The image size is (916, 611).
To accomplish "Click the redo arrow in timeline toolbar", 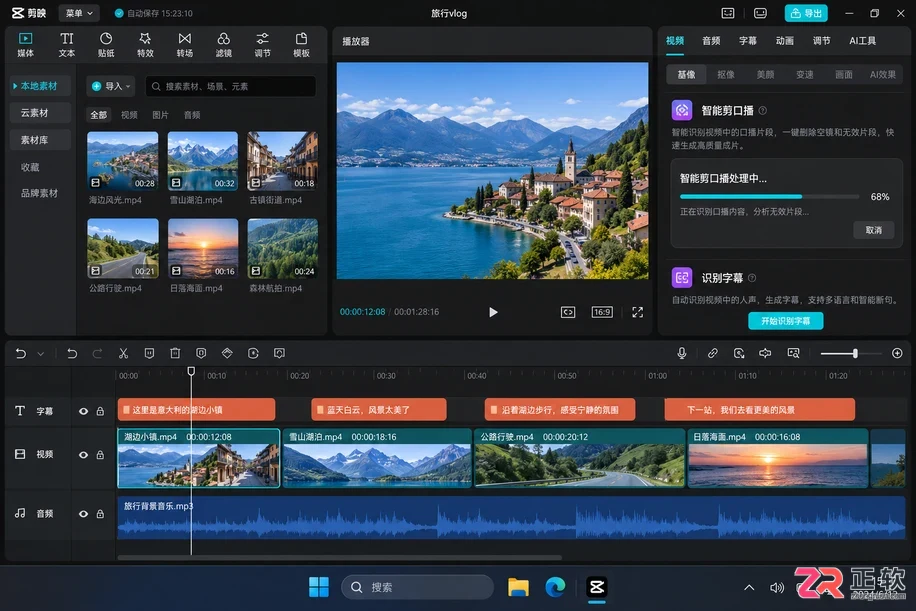I will [x=98, y=353].
